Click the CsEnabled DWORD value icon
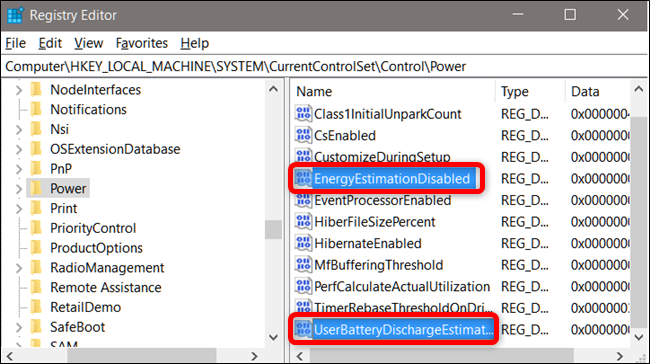Screen dimensions: 650x364 pyautogui.click(x=303, y=135)
